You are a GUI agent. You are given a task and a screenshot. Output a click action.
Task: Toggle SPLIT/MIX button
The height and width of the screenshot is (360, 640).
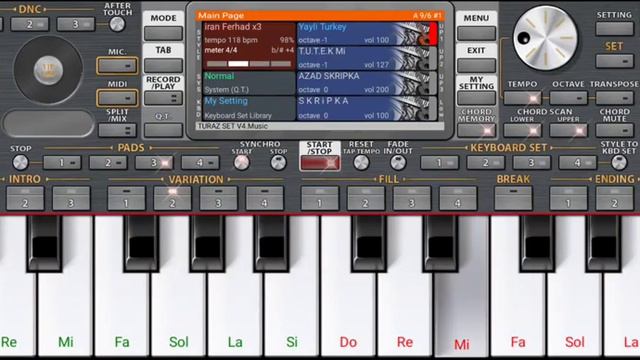tap(117, 130)
